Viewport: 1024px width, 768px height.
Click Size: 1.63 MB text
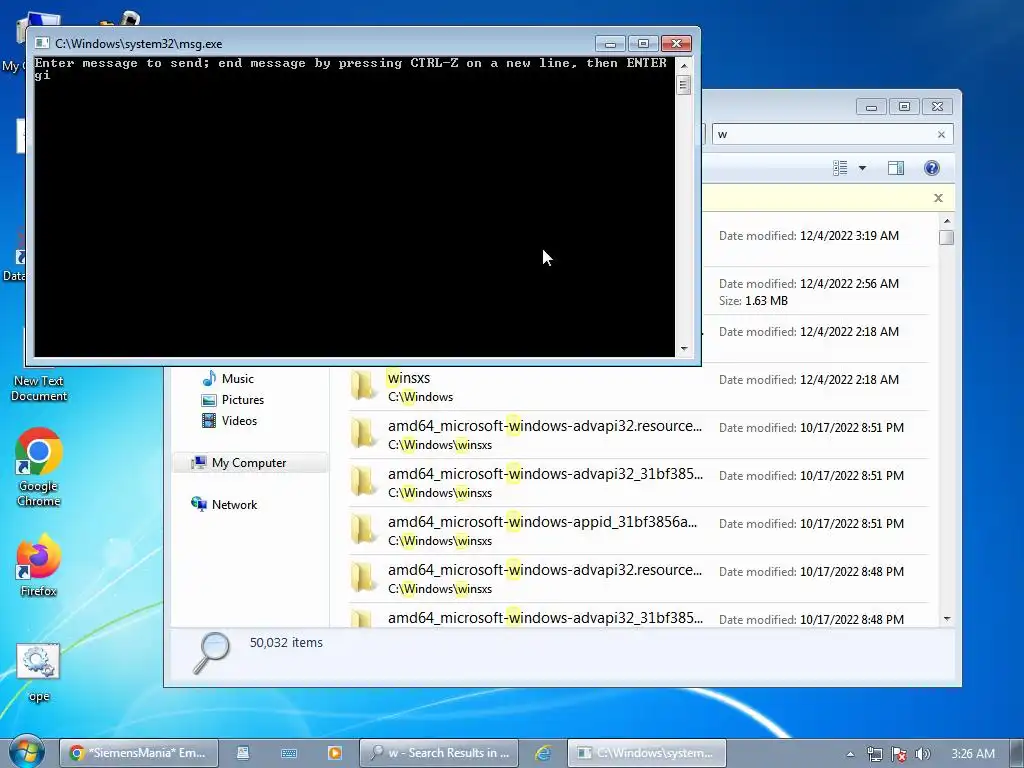(x=753, y=301)
